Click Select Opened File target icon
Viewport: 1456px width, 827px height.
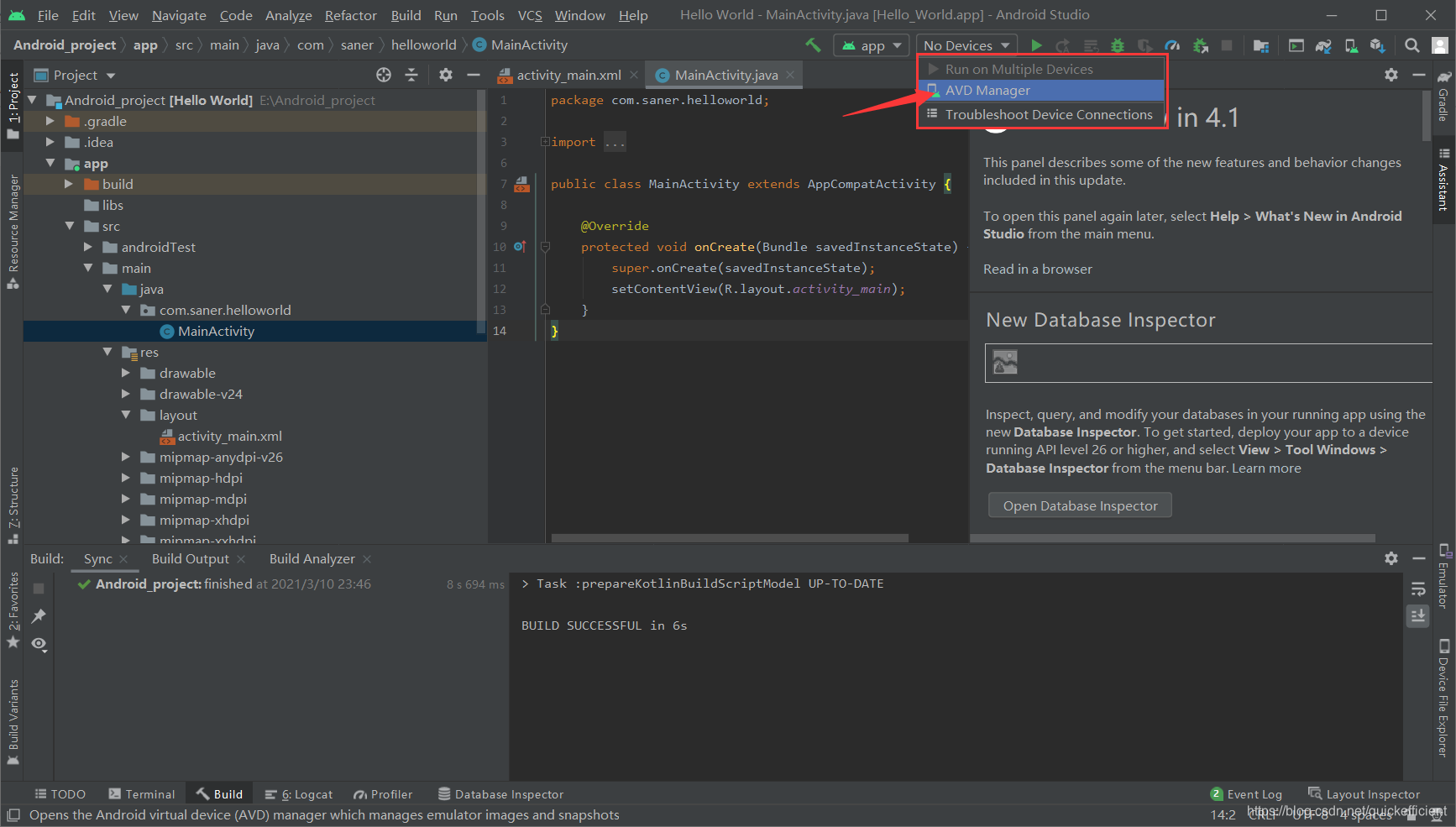(384, 75)
